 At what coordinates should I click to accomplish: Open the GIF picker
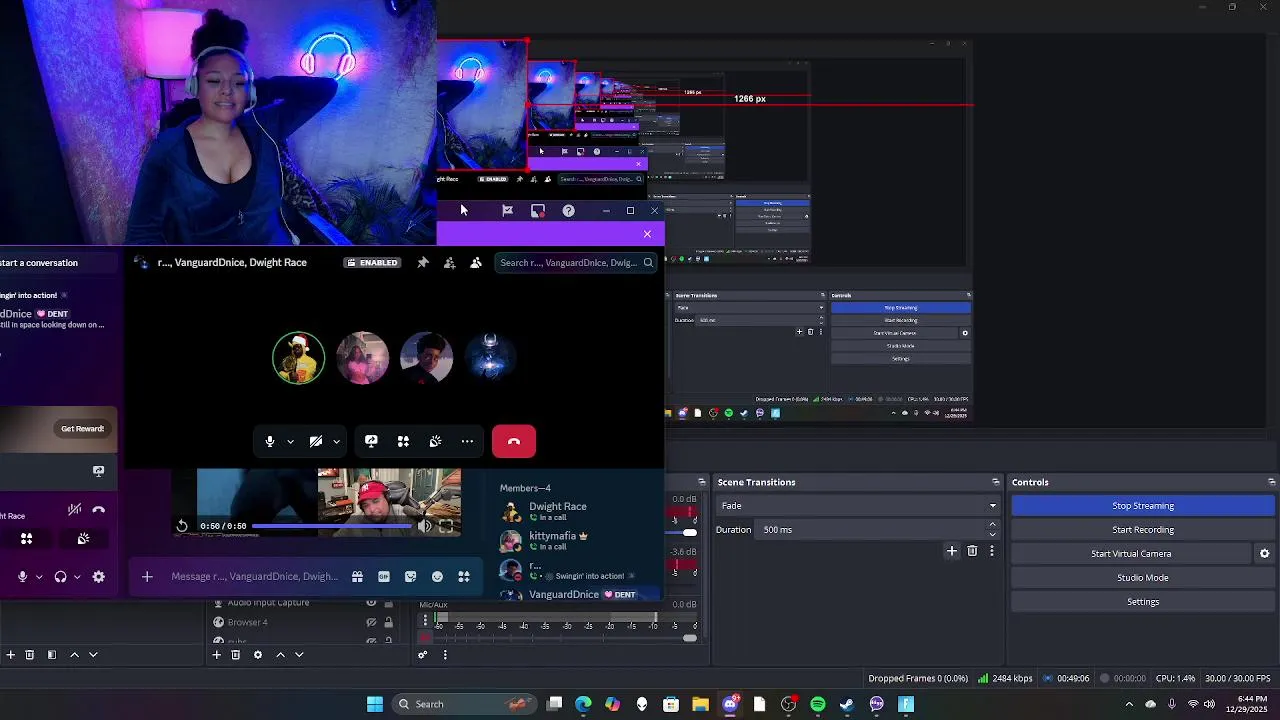[x=384, y=576]
